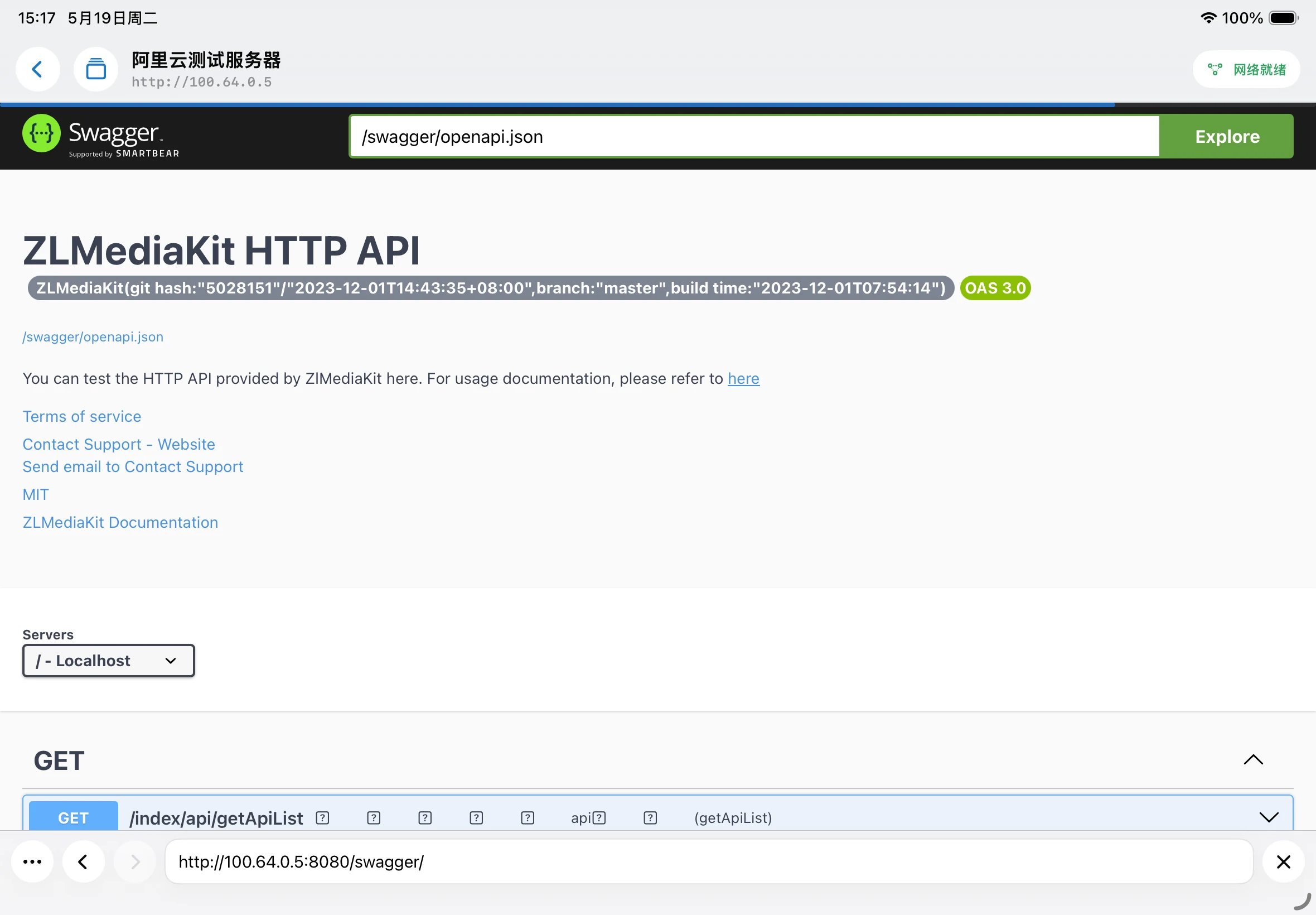
Task: Click the GET section heading
Action: (x=59, y=761)
